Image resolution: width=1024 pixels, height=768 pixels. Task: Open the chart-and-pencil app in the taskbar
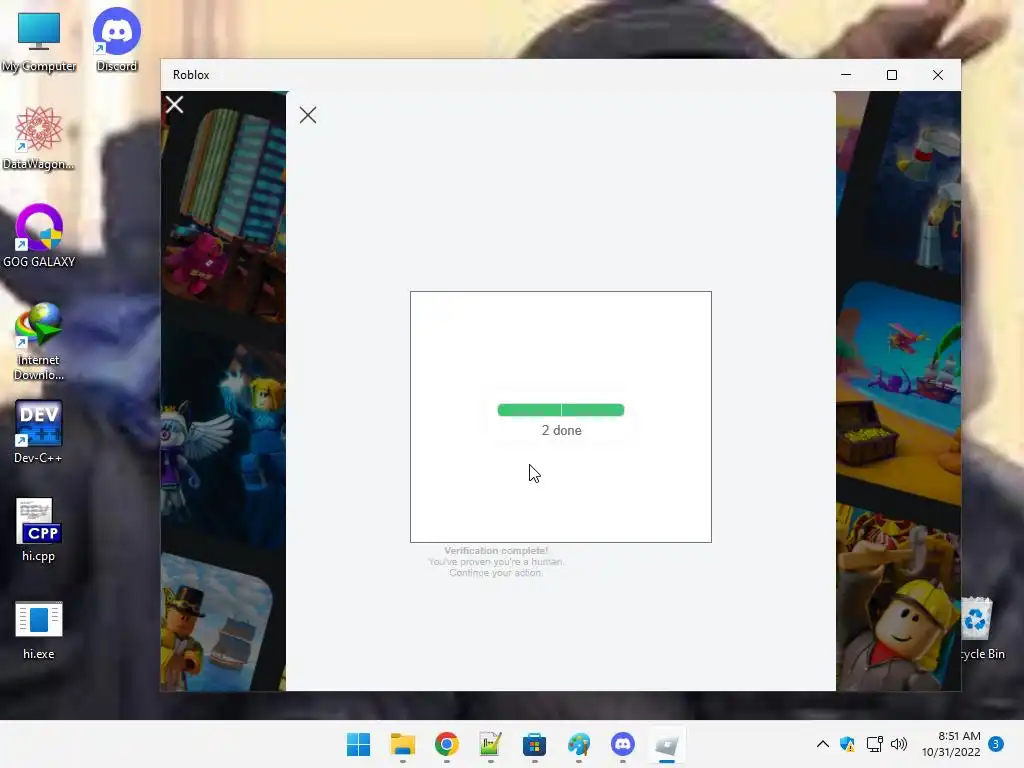(490, 744)
